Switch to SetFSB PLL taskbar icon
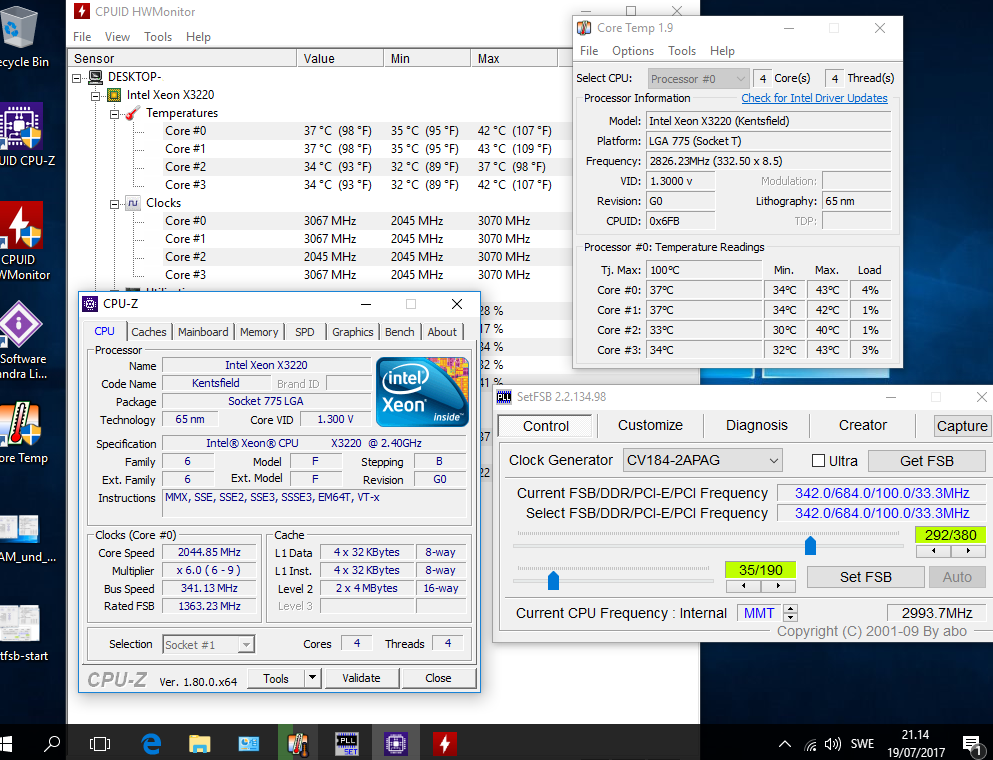This screenshot has width=993, height=760. [346, 744]
